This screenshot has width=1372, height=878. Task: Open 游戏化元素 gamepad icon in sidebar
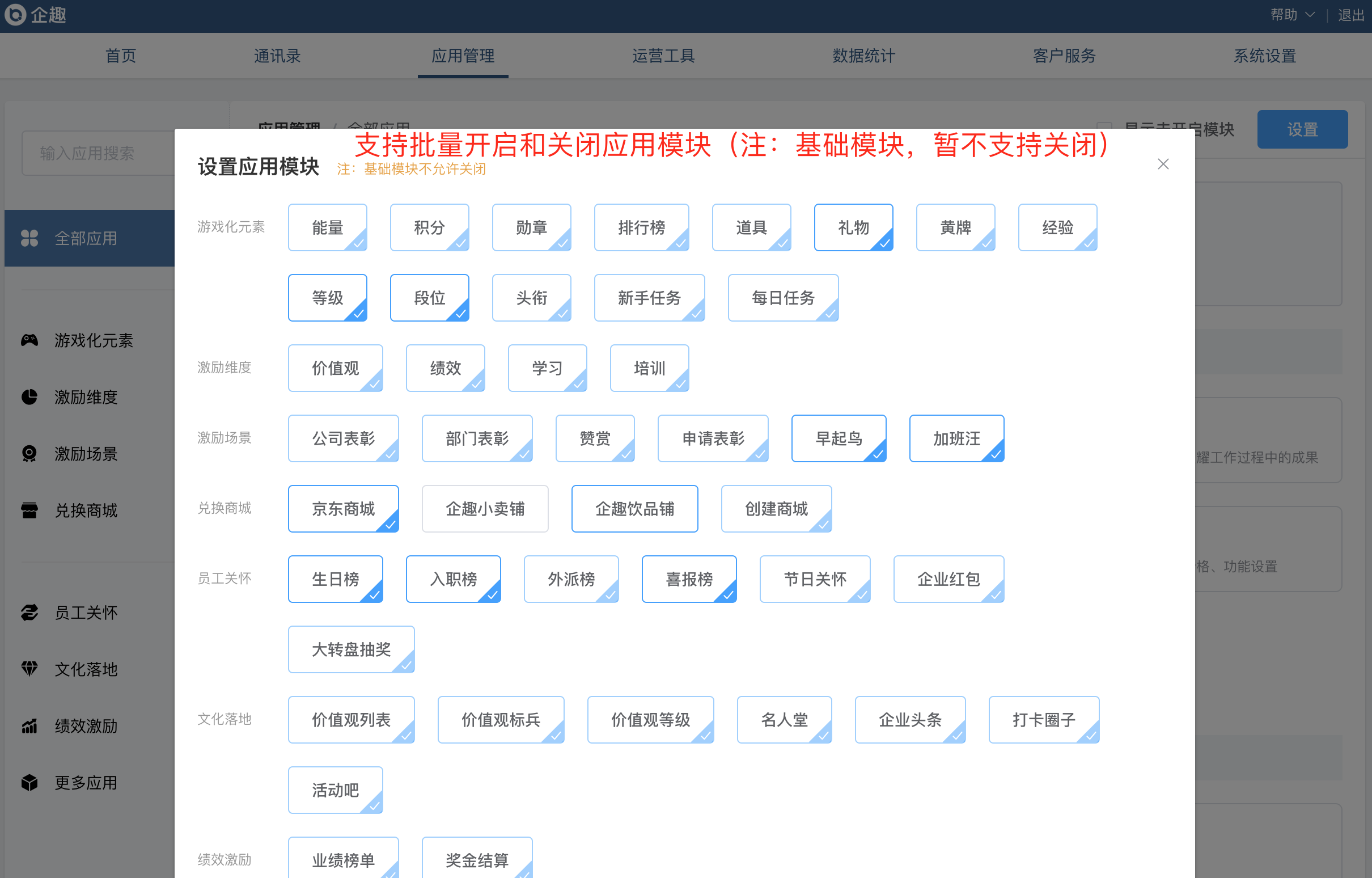(29, 340)
